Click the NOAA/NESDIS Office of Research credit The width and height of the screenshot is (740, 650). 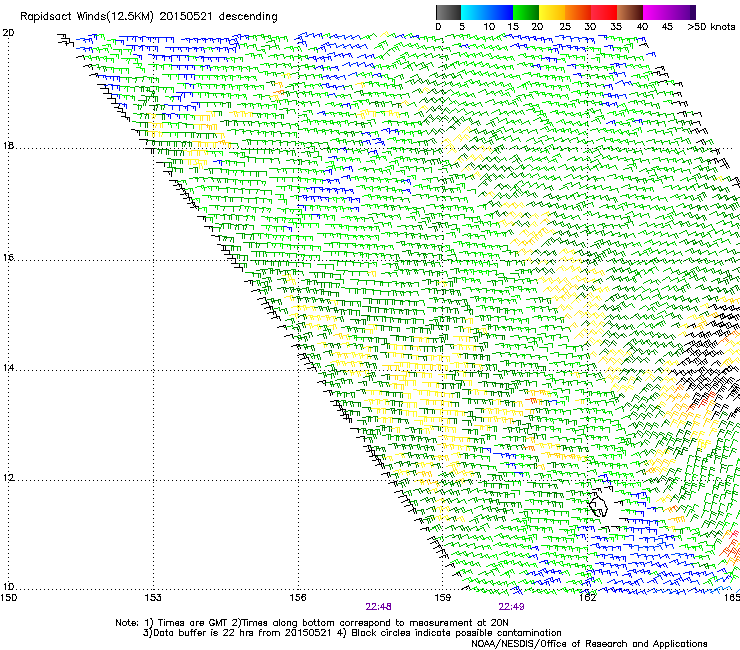click(x=589, y=644)
